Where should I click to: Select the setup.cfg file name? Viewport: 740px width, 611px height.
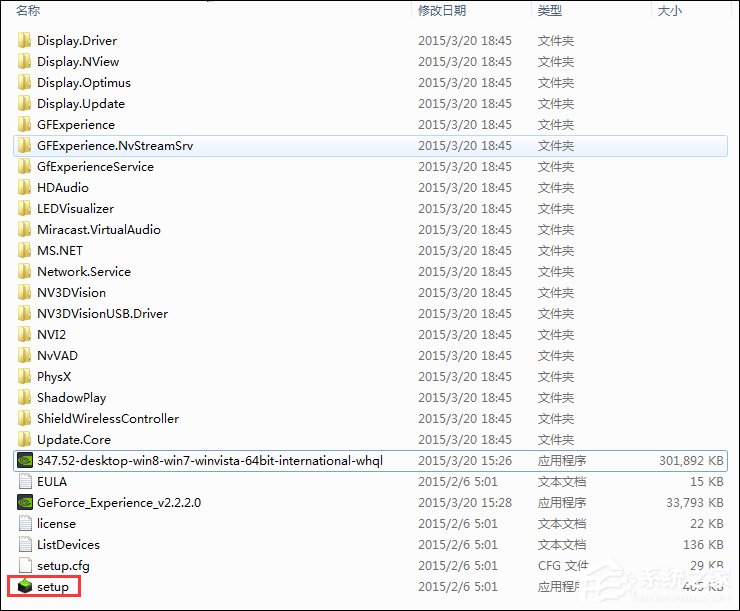click(63, 565)
